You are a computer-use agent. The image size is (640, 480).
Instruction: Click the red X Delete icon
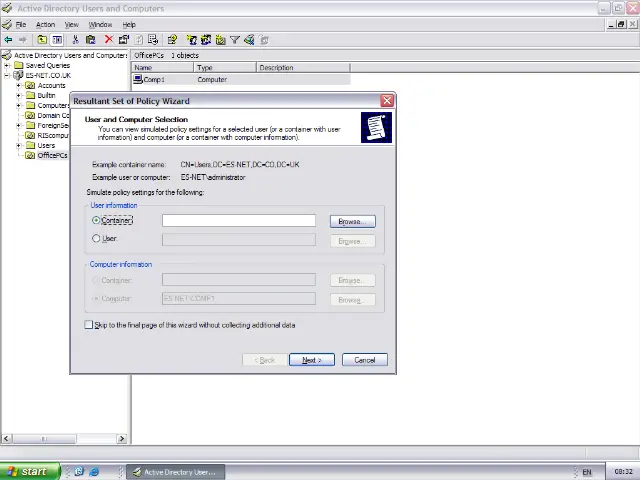tap(109, 39)
